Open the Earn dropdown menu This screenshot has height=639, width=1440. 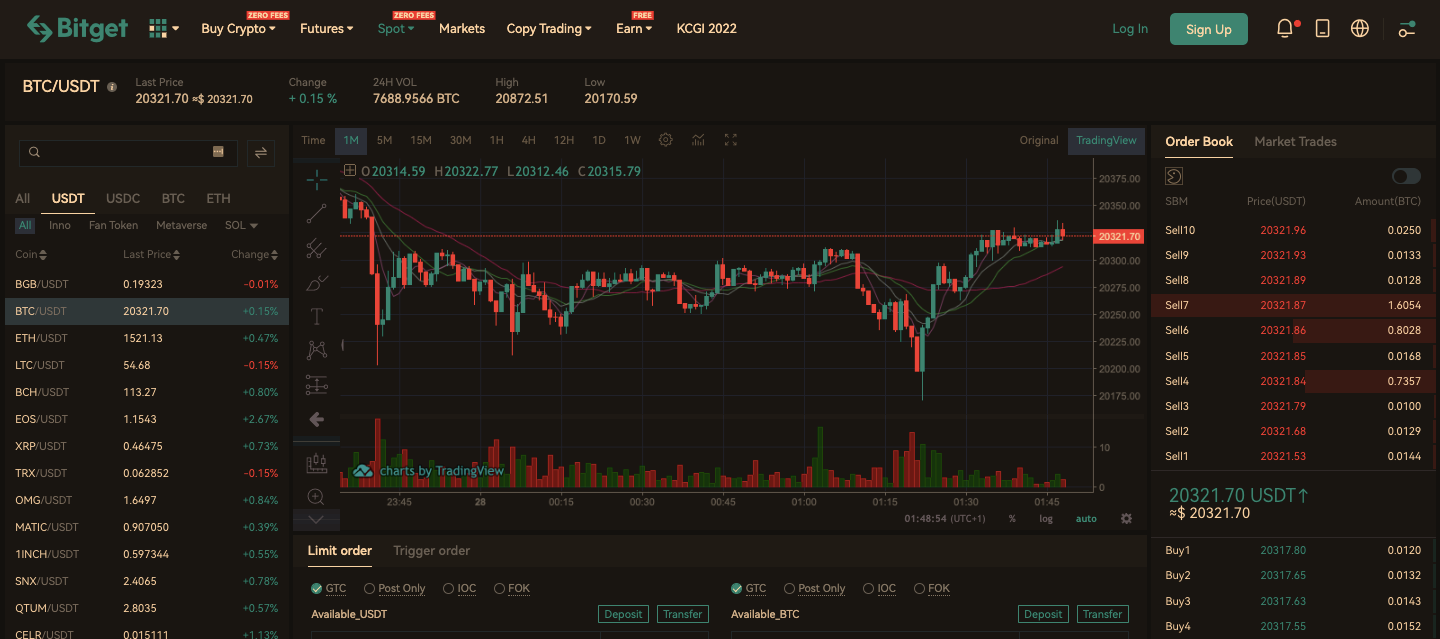pos(634,29)
